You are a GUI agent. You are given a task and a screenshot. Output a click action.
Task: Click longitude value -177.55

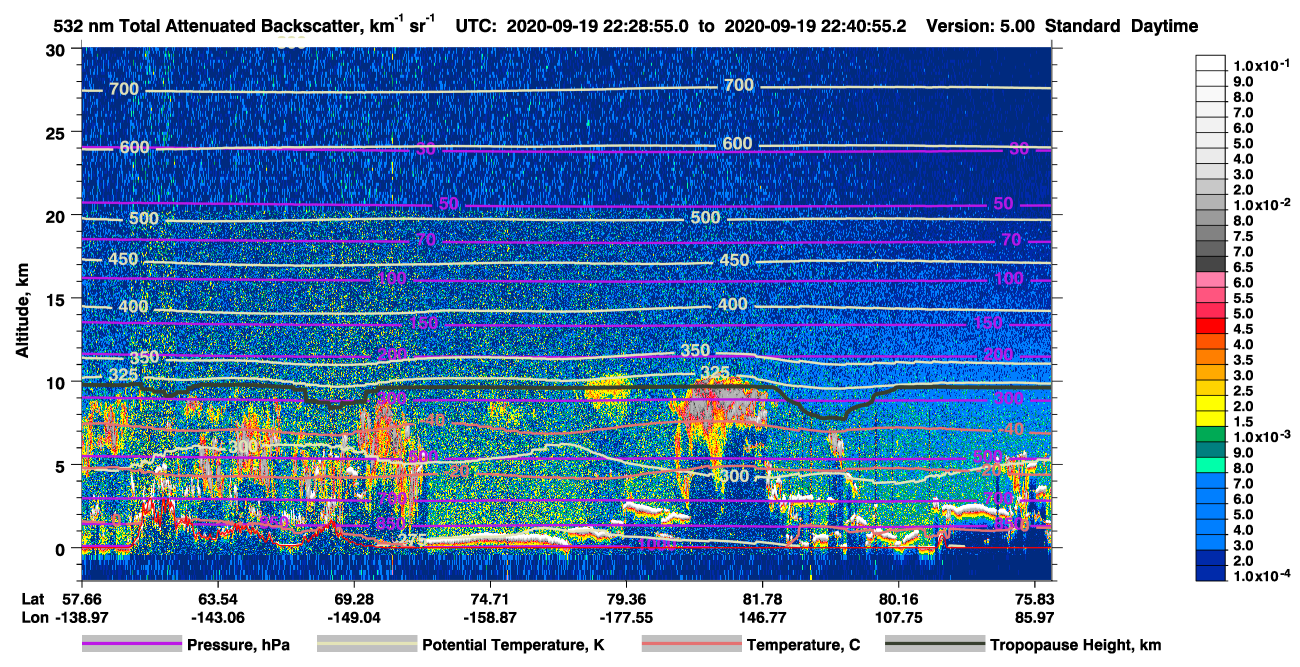point(626,618)
